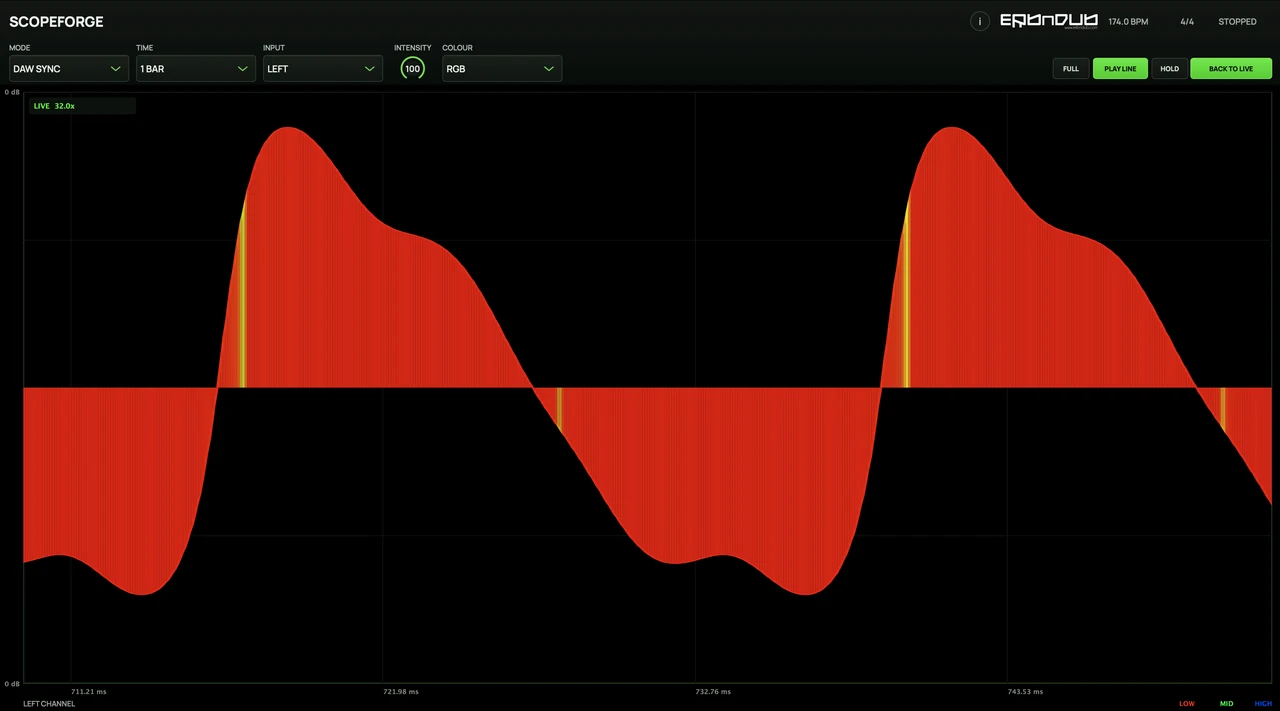Viewport: 1280px width, 711px height.
Task: Click the MID green legend label
Action: pyautogui.click(x=1226, y=704)
